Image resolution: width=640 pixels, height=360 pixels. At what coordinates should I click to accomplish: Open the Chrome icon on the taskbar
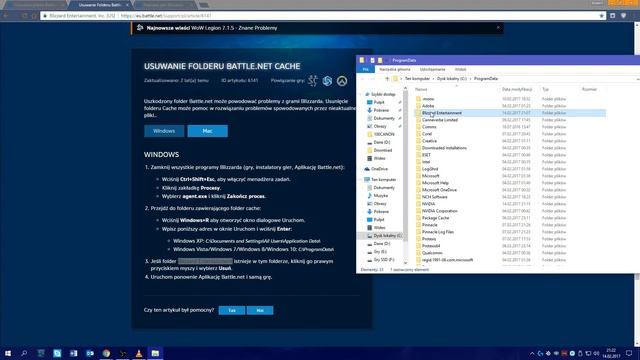pyautogui.click(x=106, y=353)
